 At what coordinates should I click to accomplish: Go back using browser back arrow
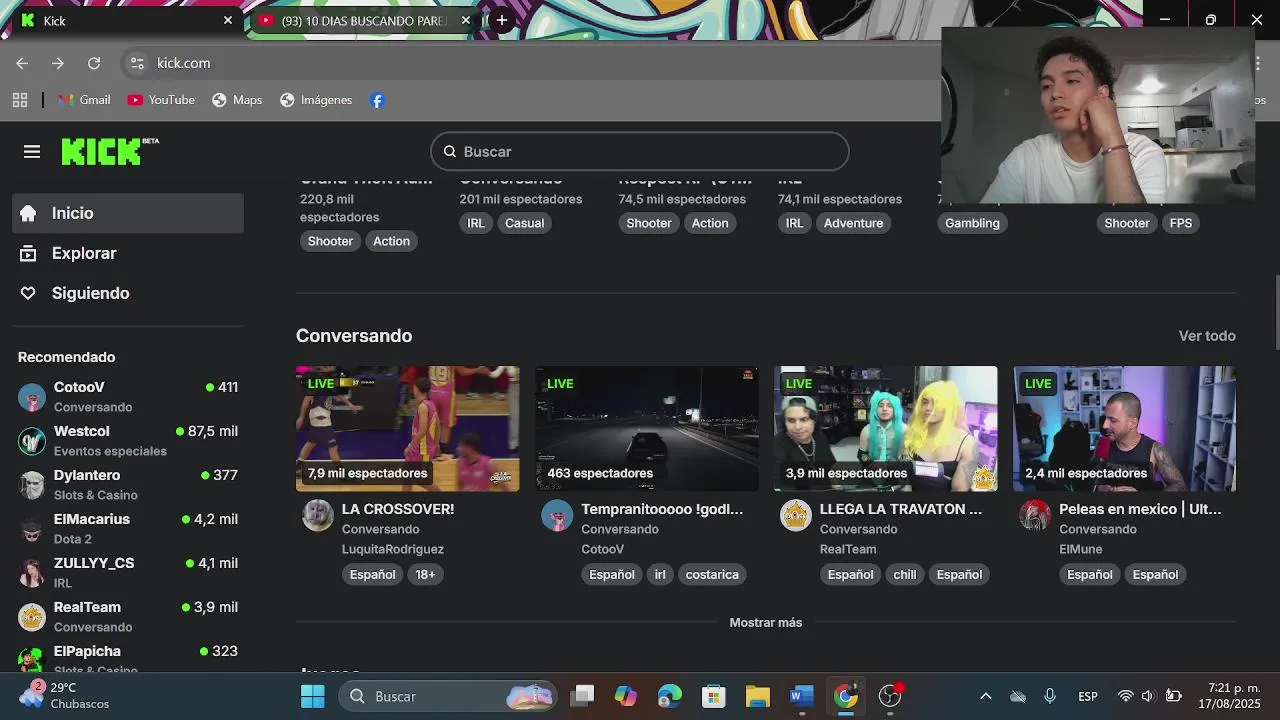click(22, 63)
